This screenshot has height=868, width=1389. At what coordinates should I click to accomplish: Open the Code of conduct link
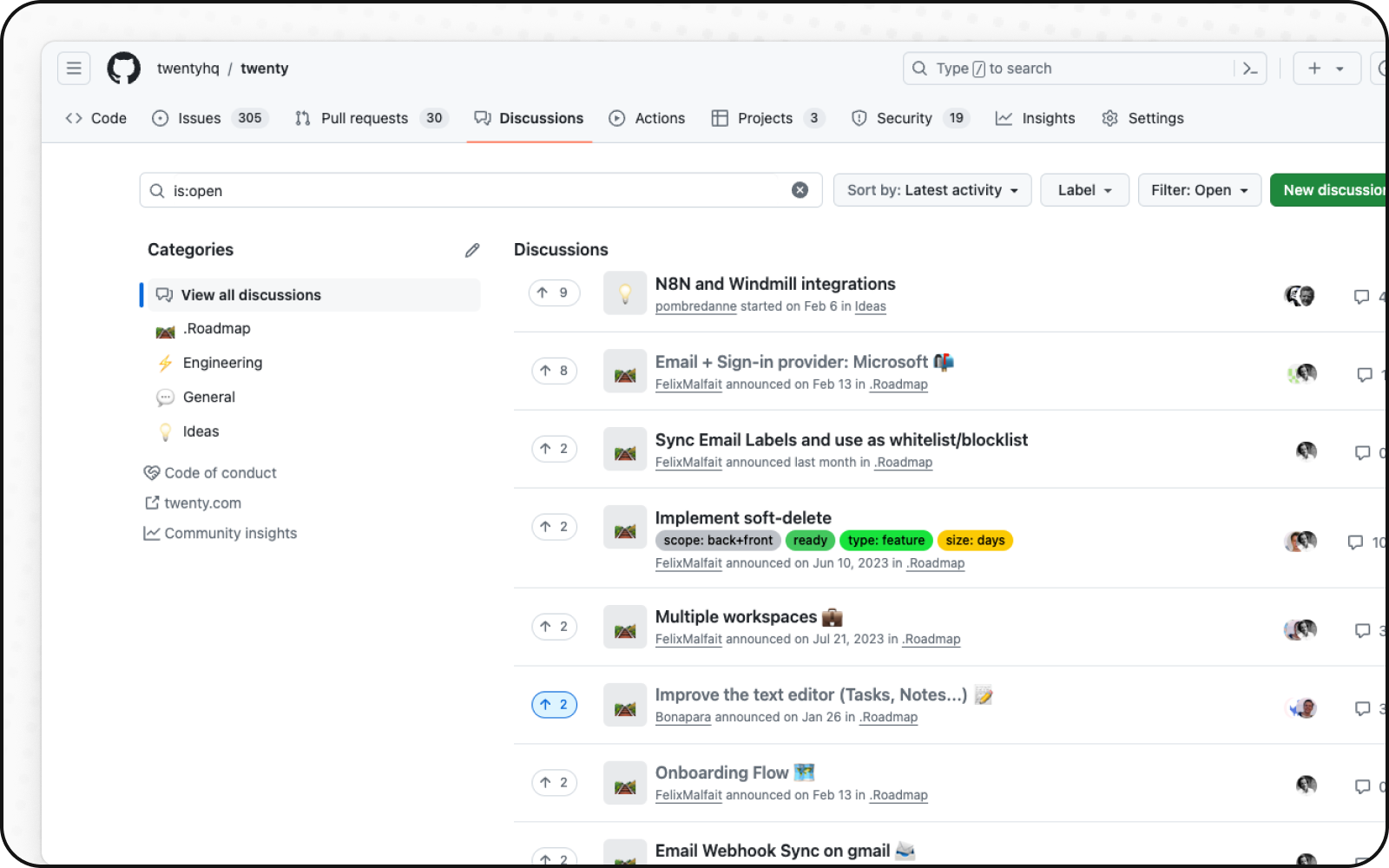(x=220, y=473)
